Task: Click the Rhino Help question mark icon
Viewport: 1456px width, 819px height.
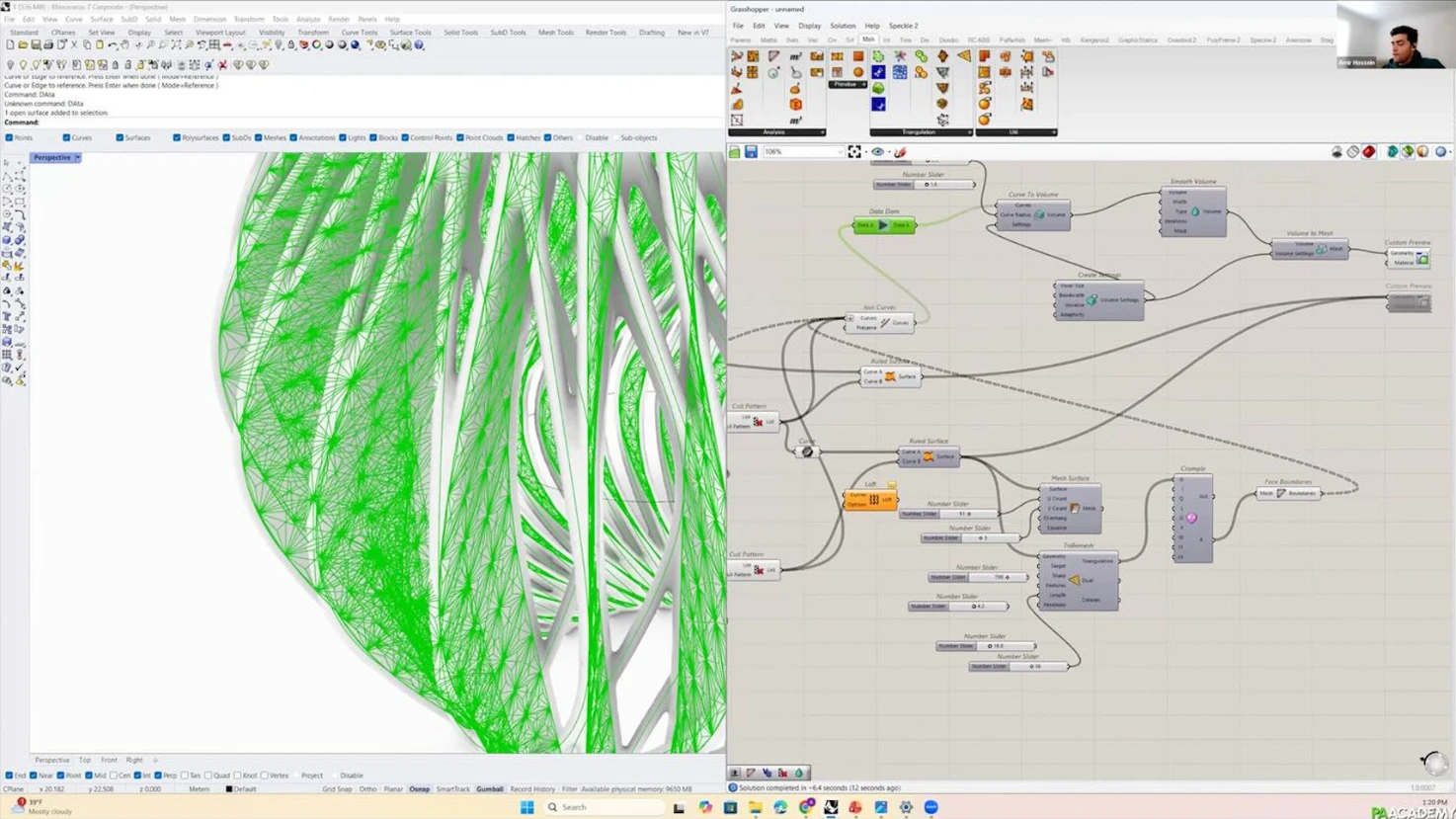Action: [419, 45]
